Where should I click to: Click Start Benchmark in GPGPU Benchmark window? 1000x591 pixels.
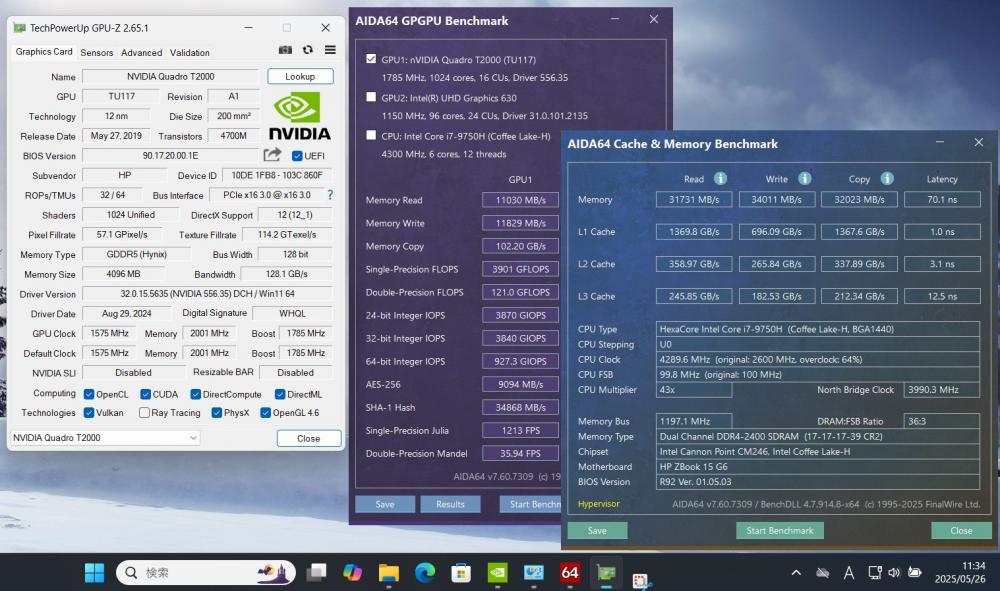coord(531,504)
